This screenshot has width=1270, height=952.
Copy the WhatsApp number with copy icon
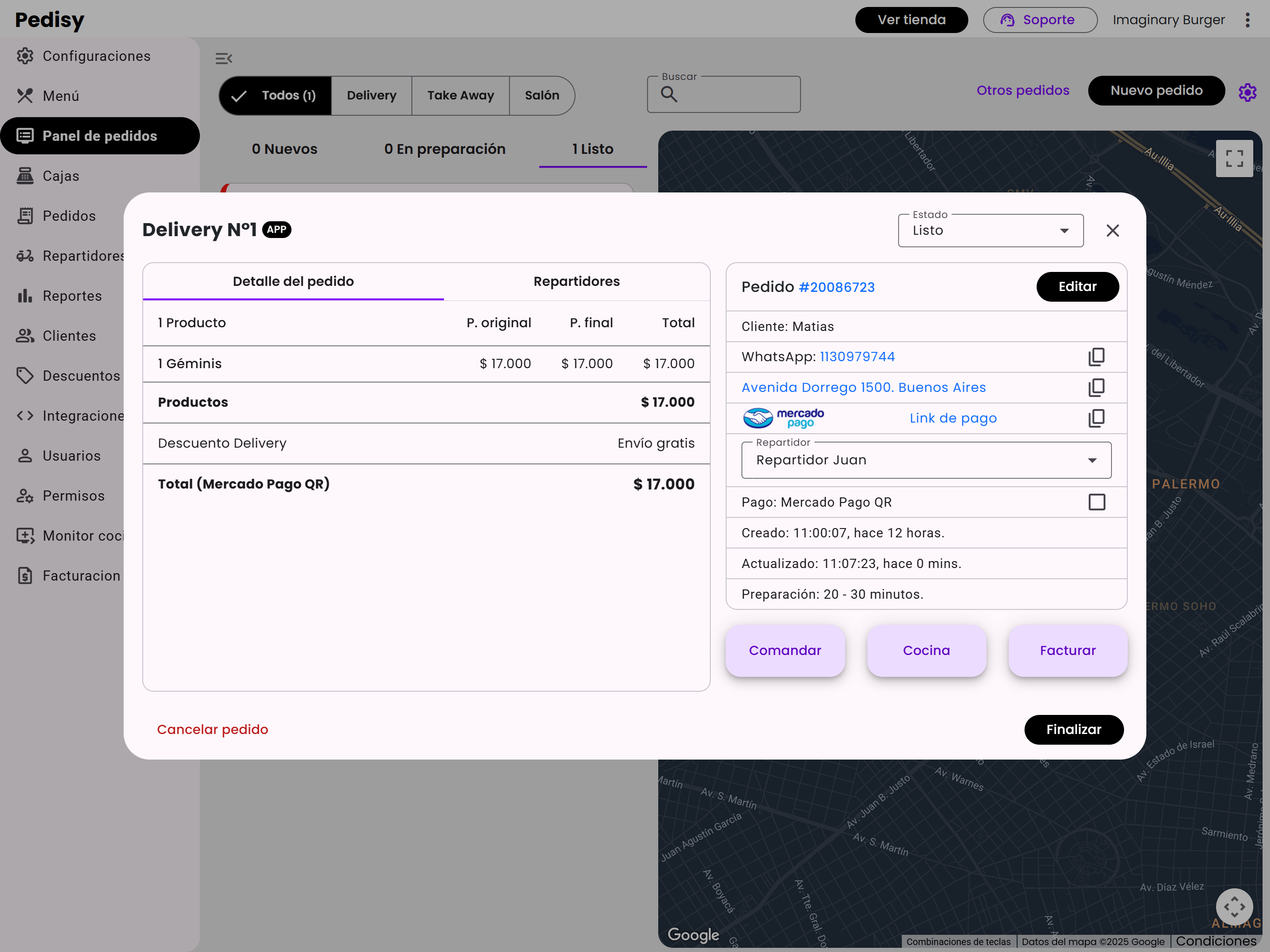coord(1096,357)
